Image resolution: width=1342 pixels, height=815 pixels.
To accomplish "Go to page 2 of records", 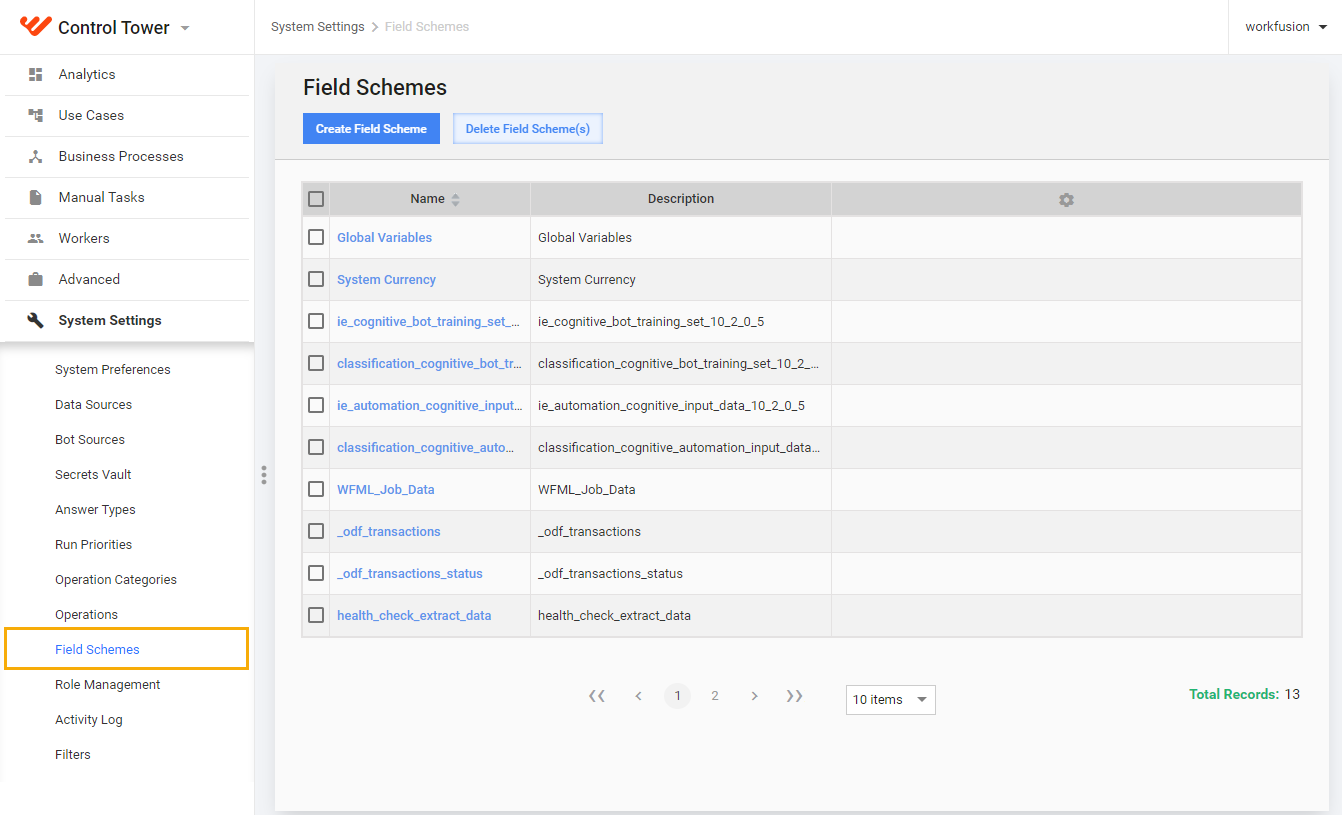I will [715, 696].
